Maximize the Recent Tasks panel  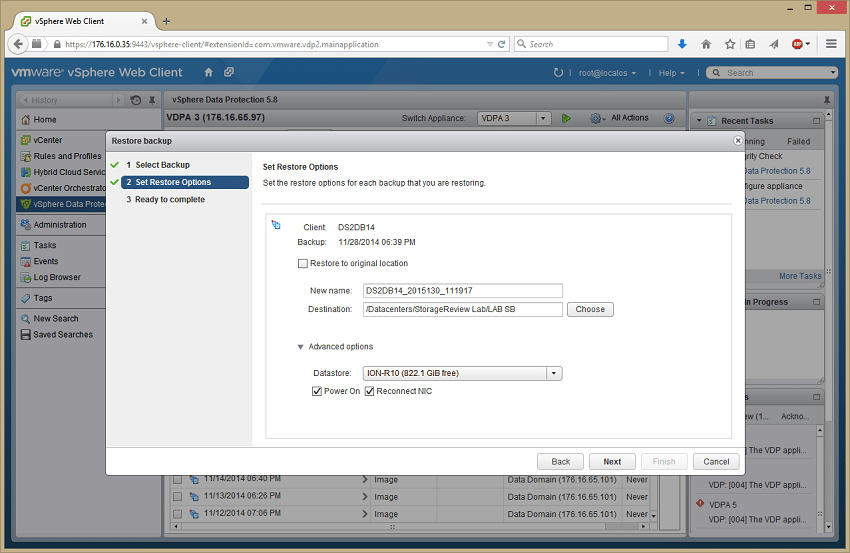816,120
